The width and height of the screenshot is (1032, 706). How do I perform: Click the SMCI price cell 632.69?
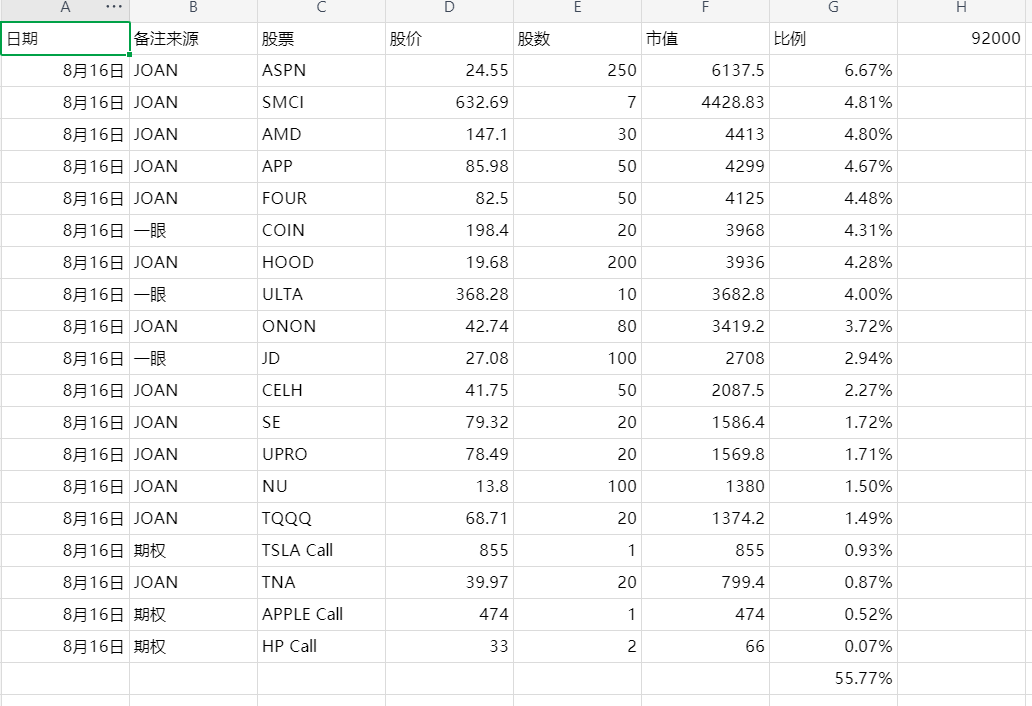coord(449,103)
